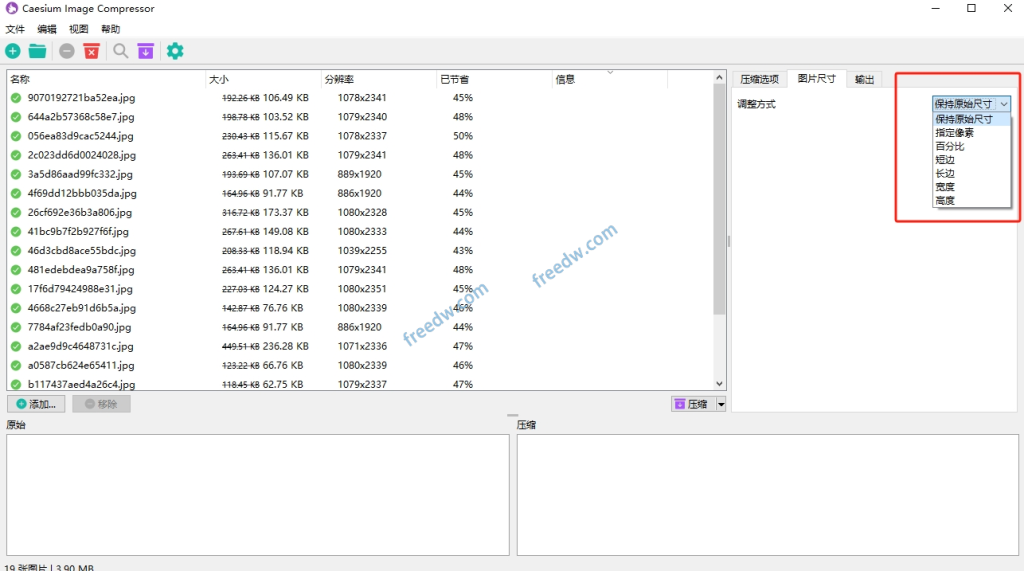Screen dimensions: 1024x571
Task: Click the gray remove item toolbar icon
Action: [x=67, y=51]
